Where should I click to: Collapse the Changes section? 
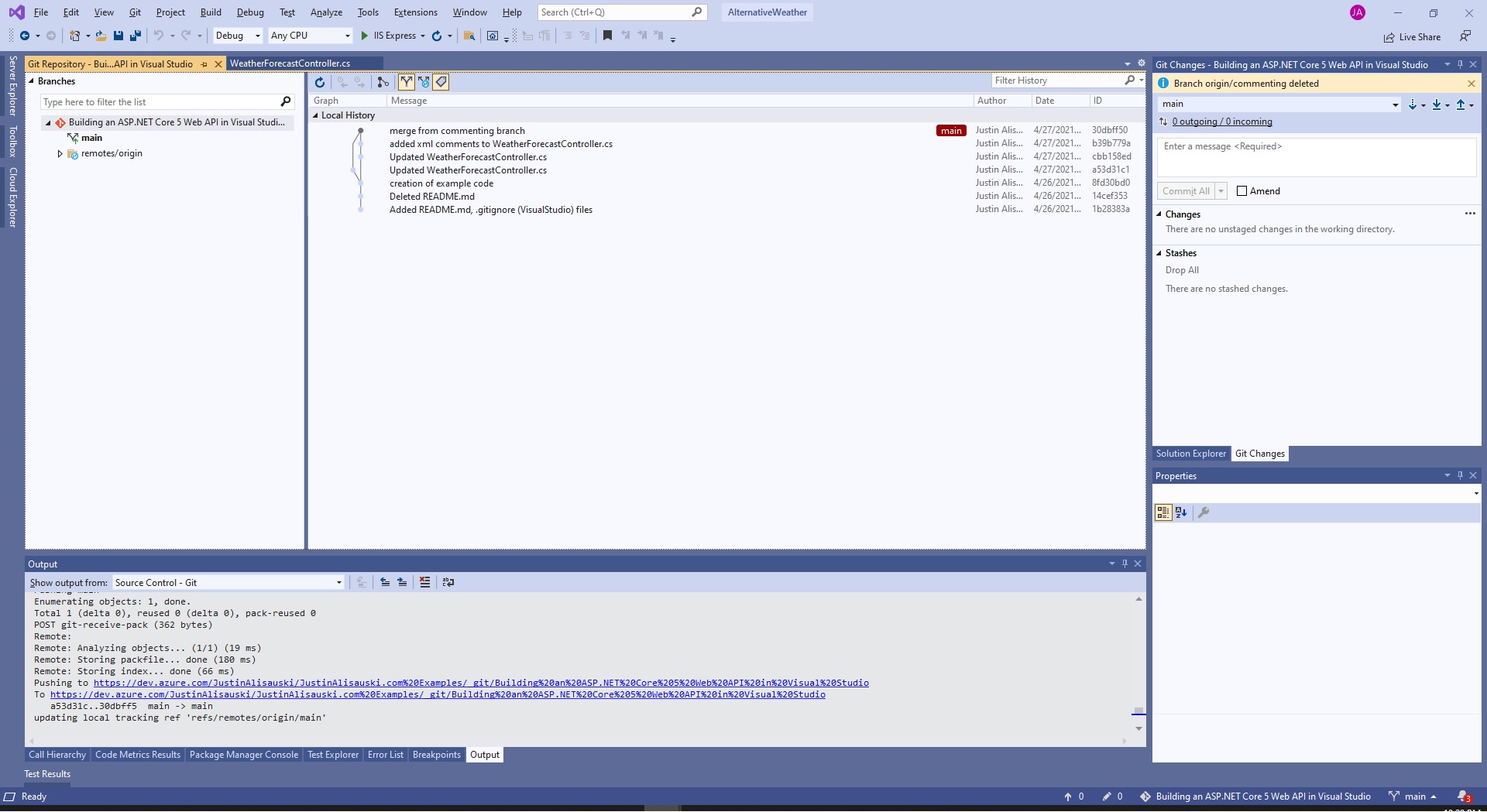click(1159, 214)
